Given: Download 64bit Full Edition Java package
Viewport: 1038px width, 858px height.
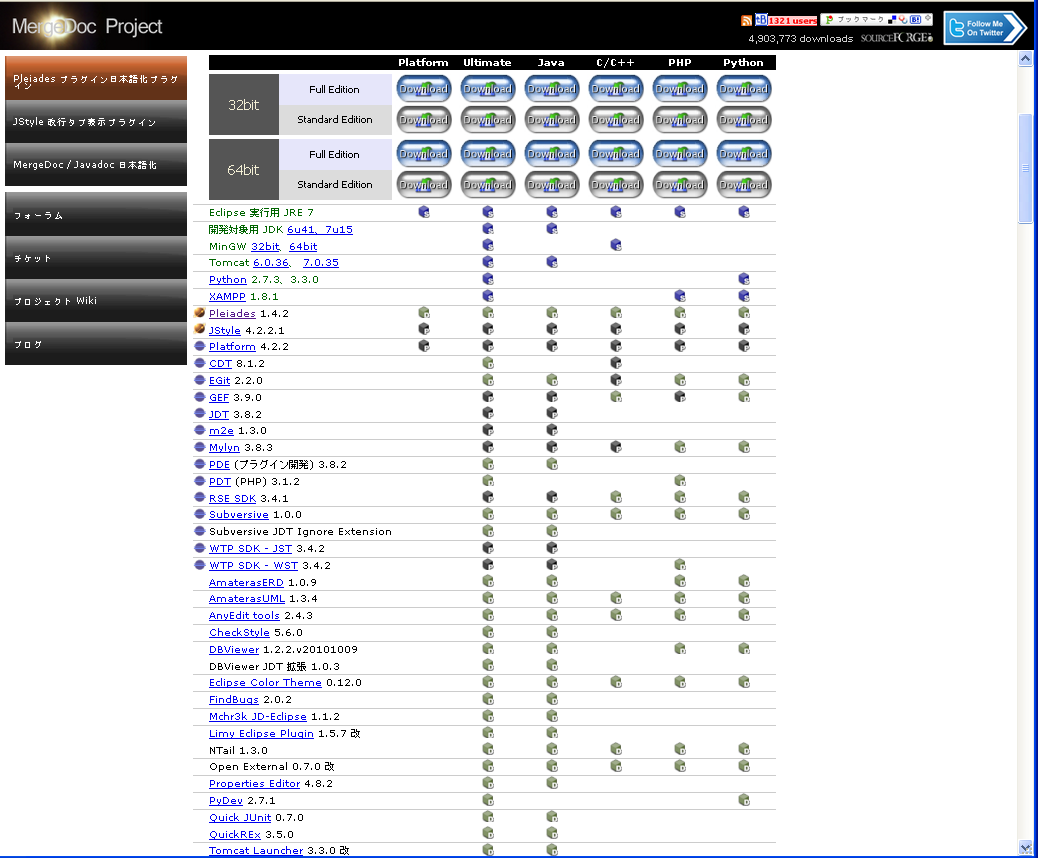Looking at the screenshot, I should (x=551, y=154).
